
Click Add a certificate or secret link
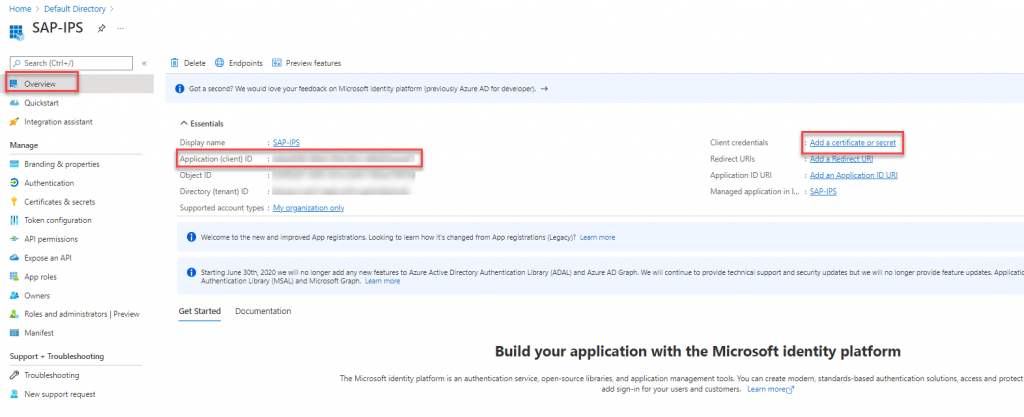(x=852, y=142)
